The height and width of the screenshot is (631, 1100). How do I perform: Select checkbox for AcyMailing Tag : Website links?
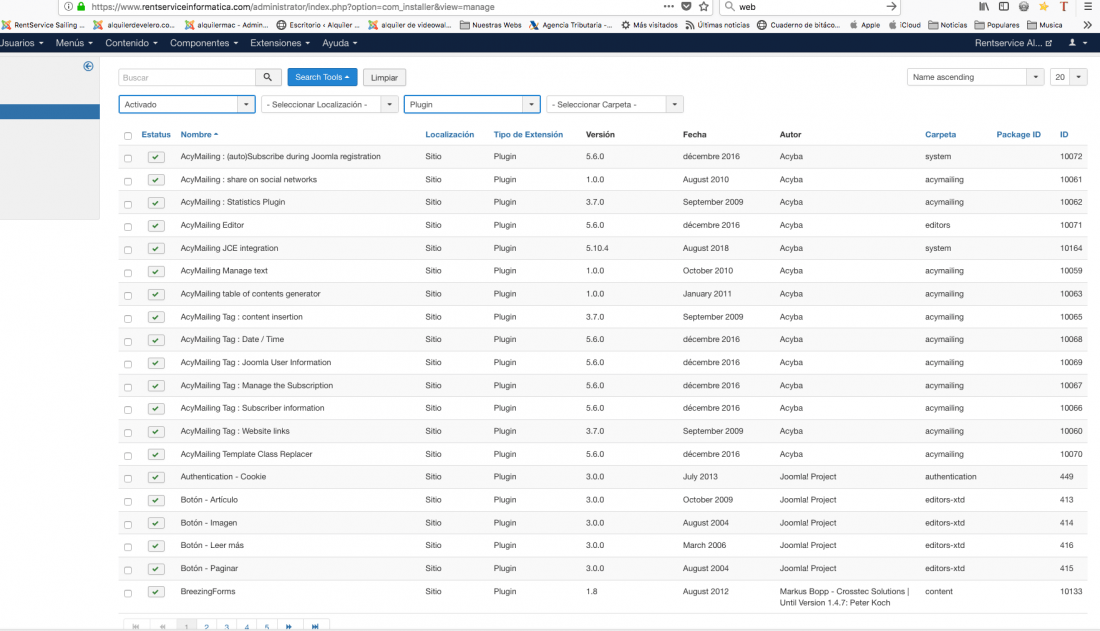click(128, 432)
